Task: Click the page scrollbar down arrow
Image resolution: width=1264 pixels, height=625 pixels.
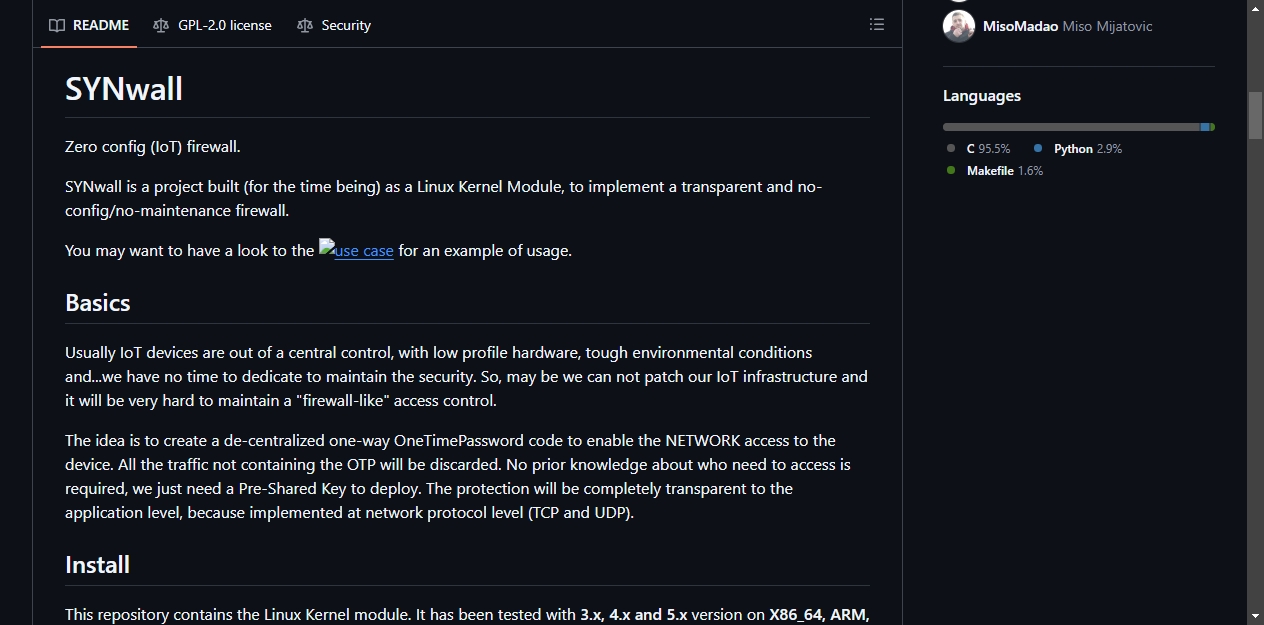Action: (1255, 616)
